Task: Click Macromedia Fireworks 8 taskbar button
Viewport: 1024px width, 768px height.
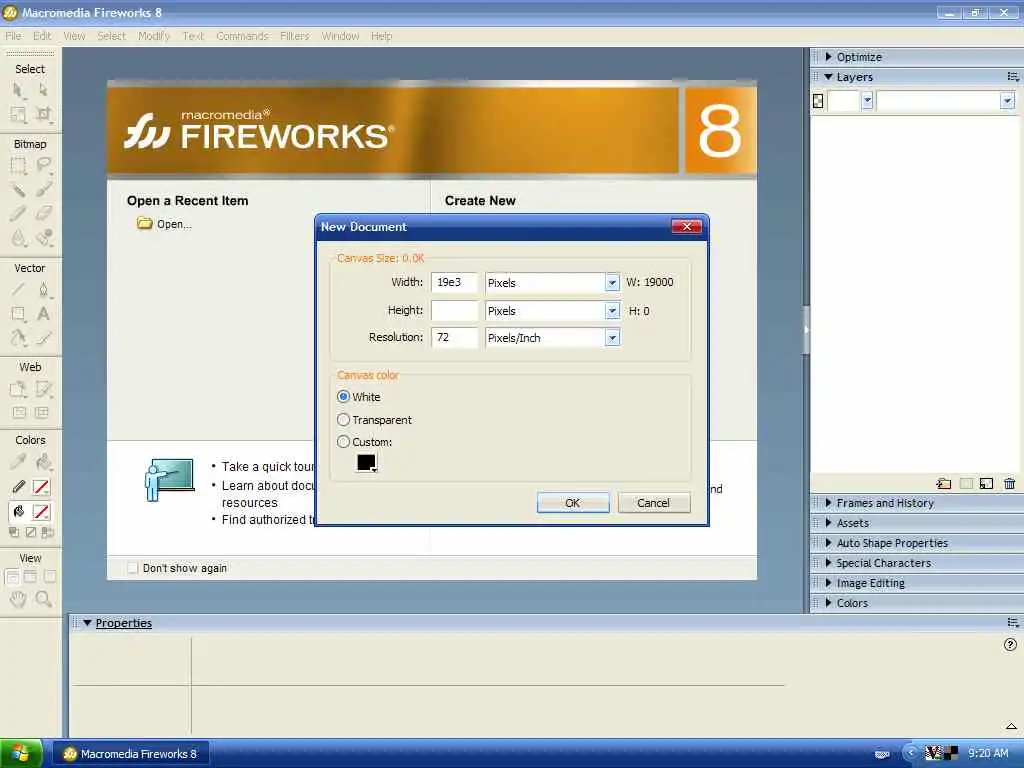Action: point(131,754)
